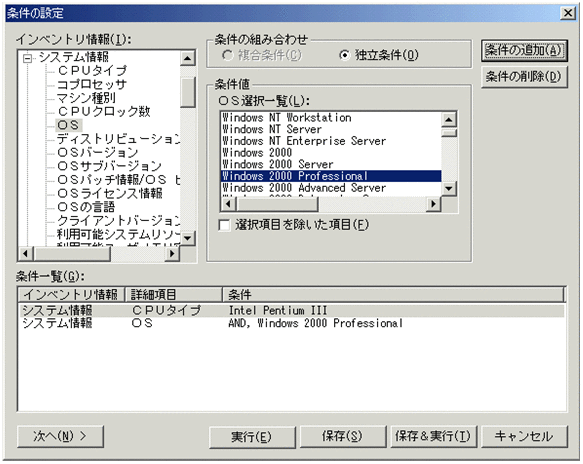Click インベントリ情報 column header
This screenshot has height=464, width=583.
(x=71, y=295)
